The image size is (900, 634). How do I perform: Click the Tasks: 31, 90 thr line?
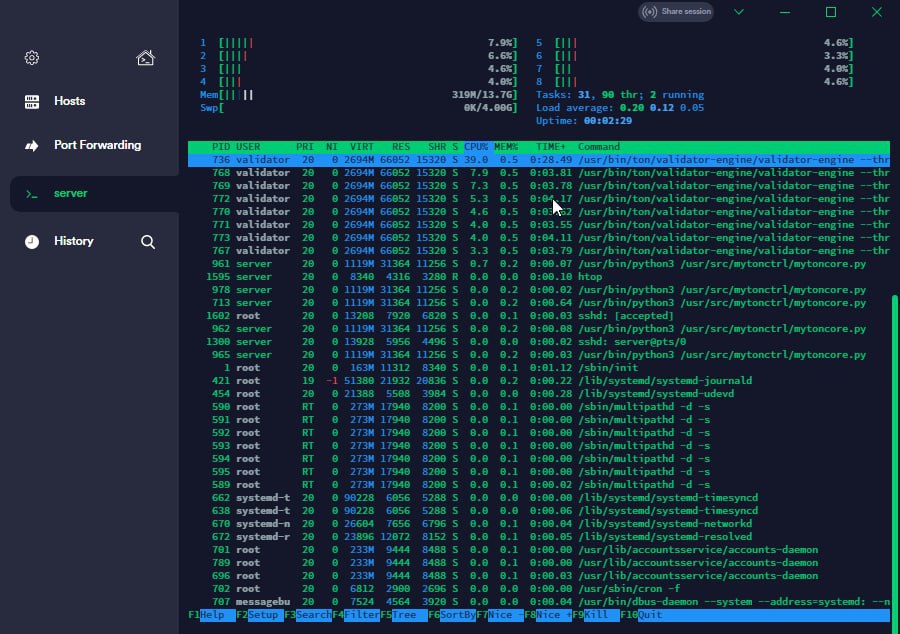pyautogui.click(x=620, y=95)
